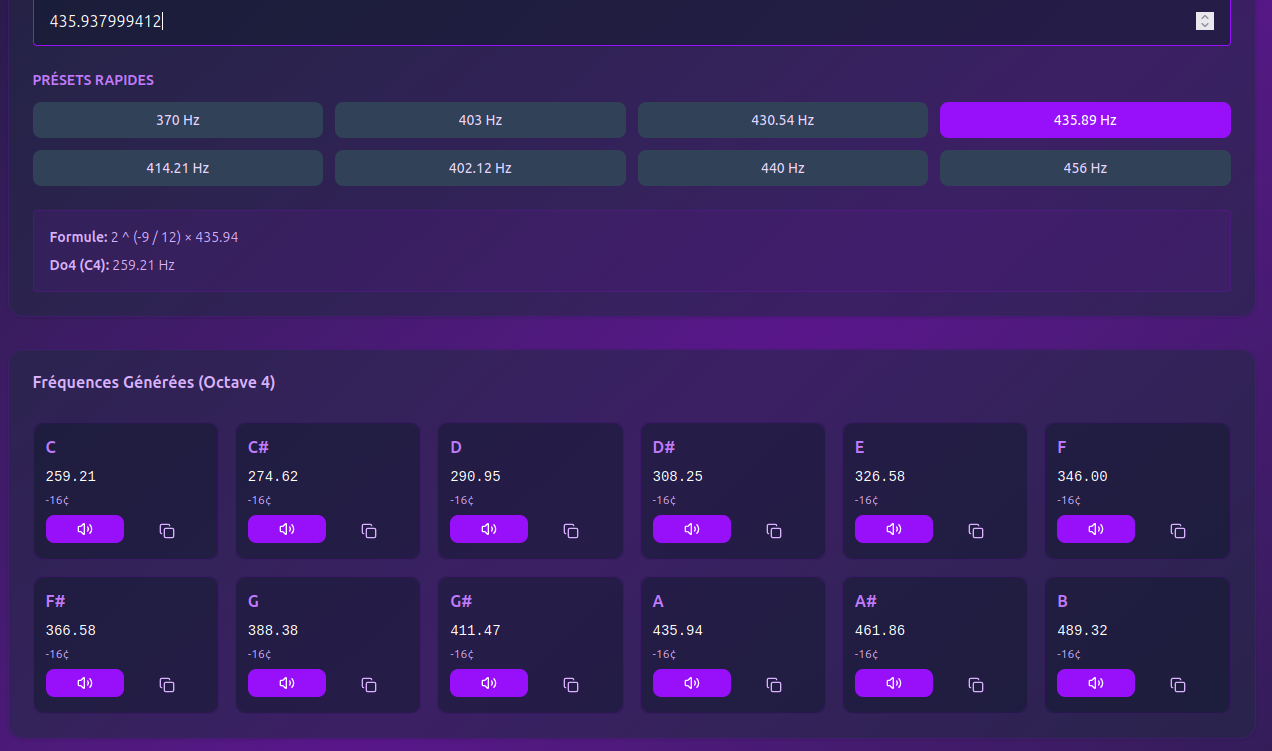This screenshot has width=1272, height=751.
Task: Copy the C# frequency value
Action: (369, 530)
